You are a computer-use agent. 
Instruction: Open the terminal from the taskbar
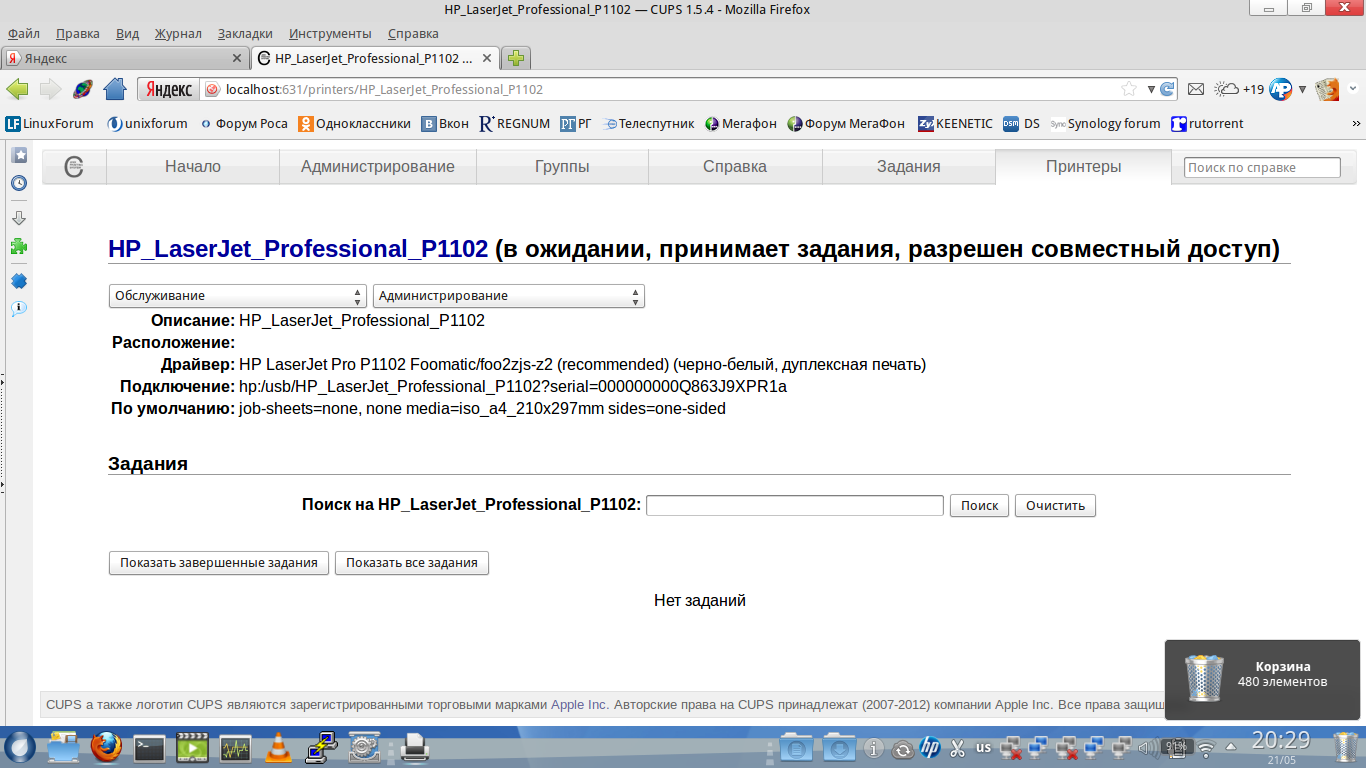coord(149,747)
